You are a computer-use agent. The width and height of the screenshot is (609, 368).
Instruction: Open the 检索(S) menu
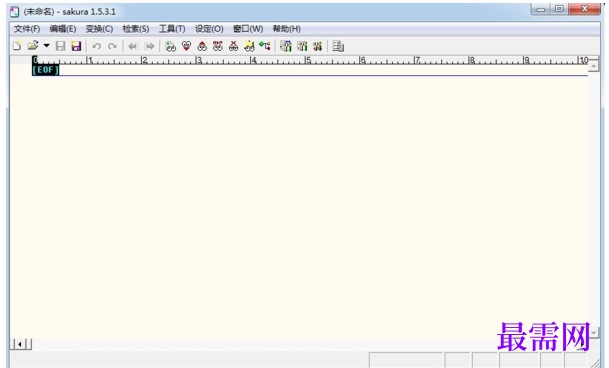pyautogui.click(x=136, y=29)
